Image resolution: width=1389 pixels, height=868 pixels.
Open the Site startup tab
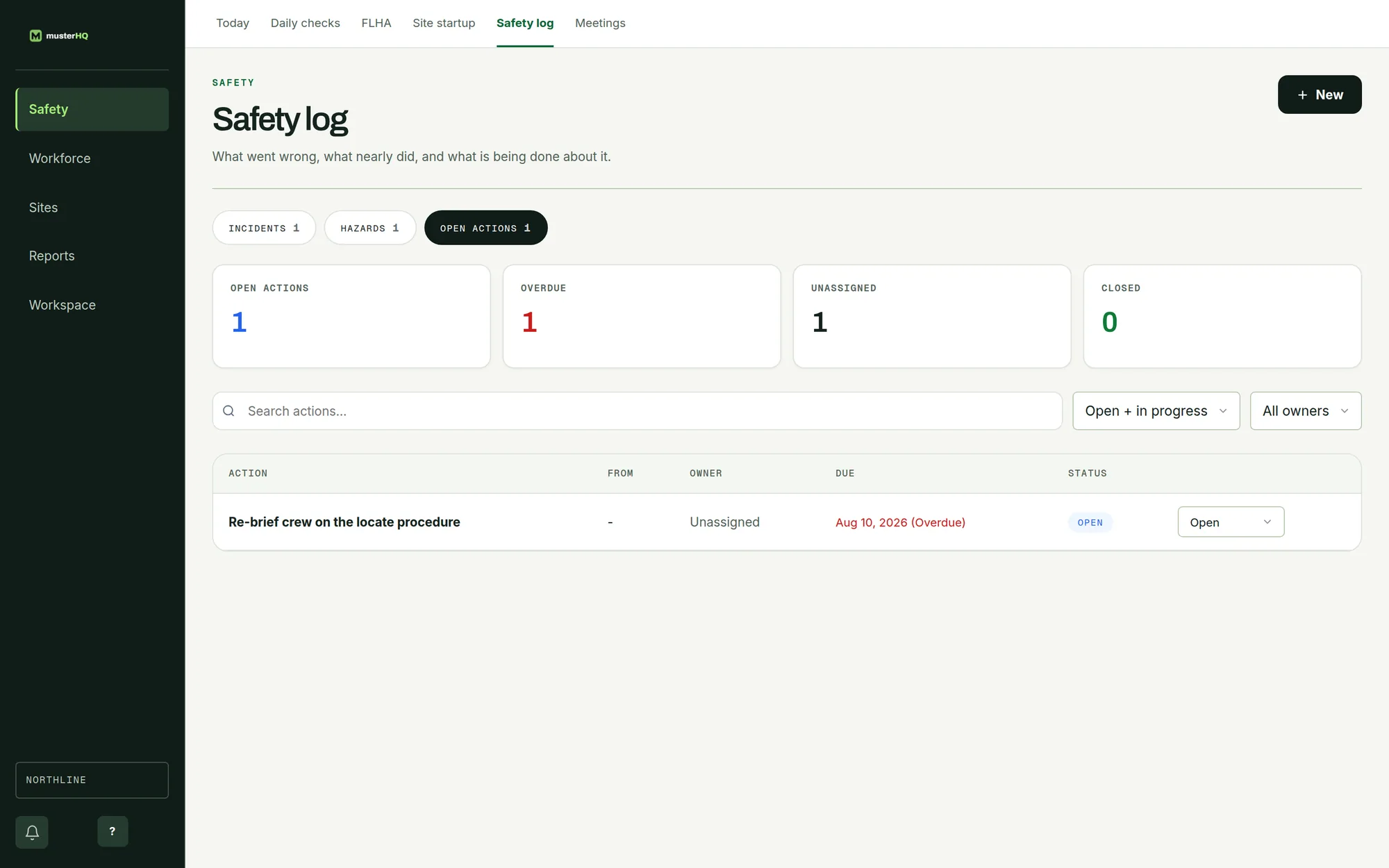pyautogui.click(x=444, y=23)
